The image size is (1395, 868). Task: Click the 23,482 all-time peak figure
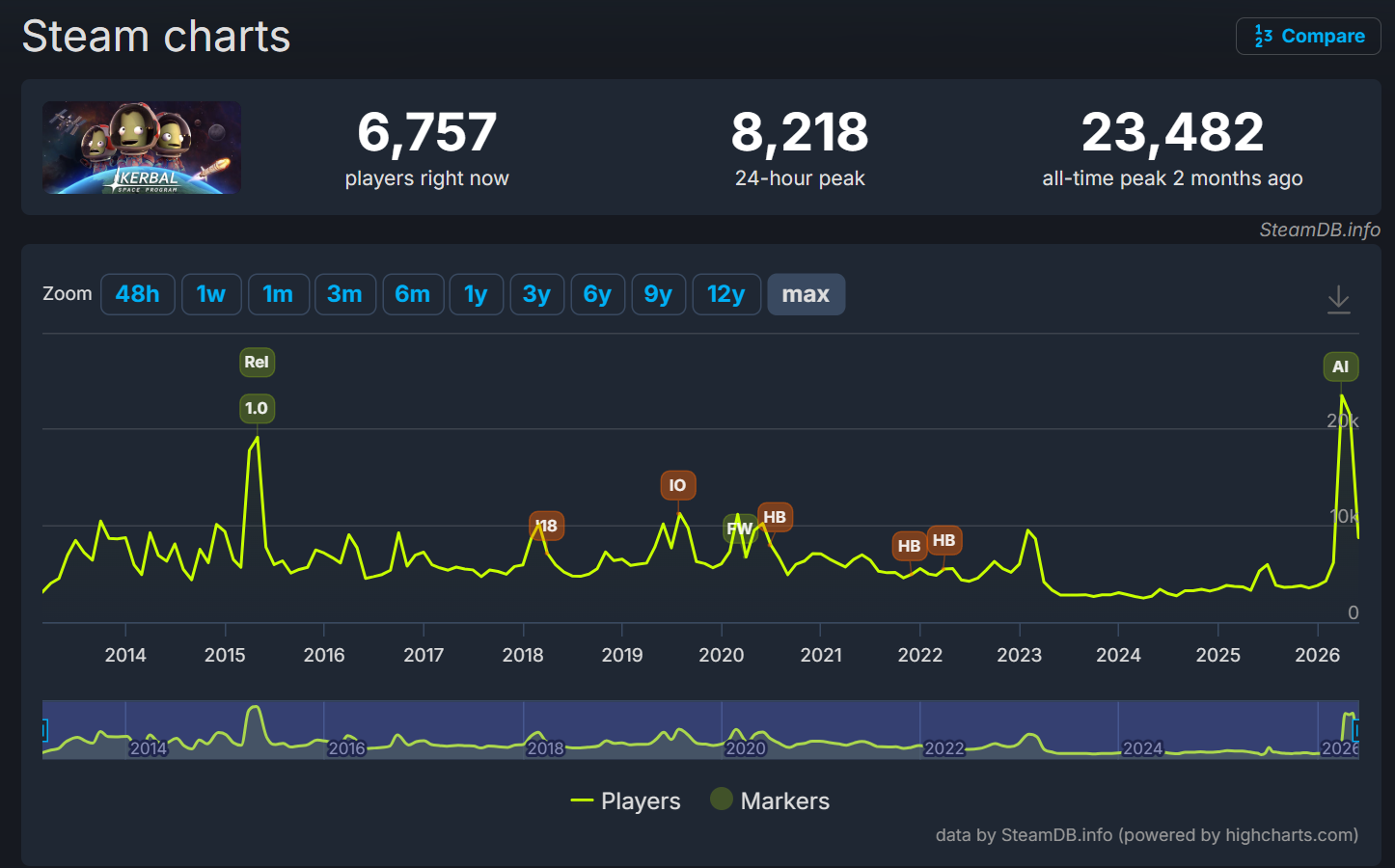(1172, 132)
